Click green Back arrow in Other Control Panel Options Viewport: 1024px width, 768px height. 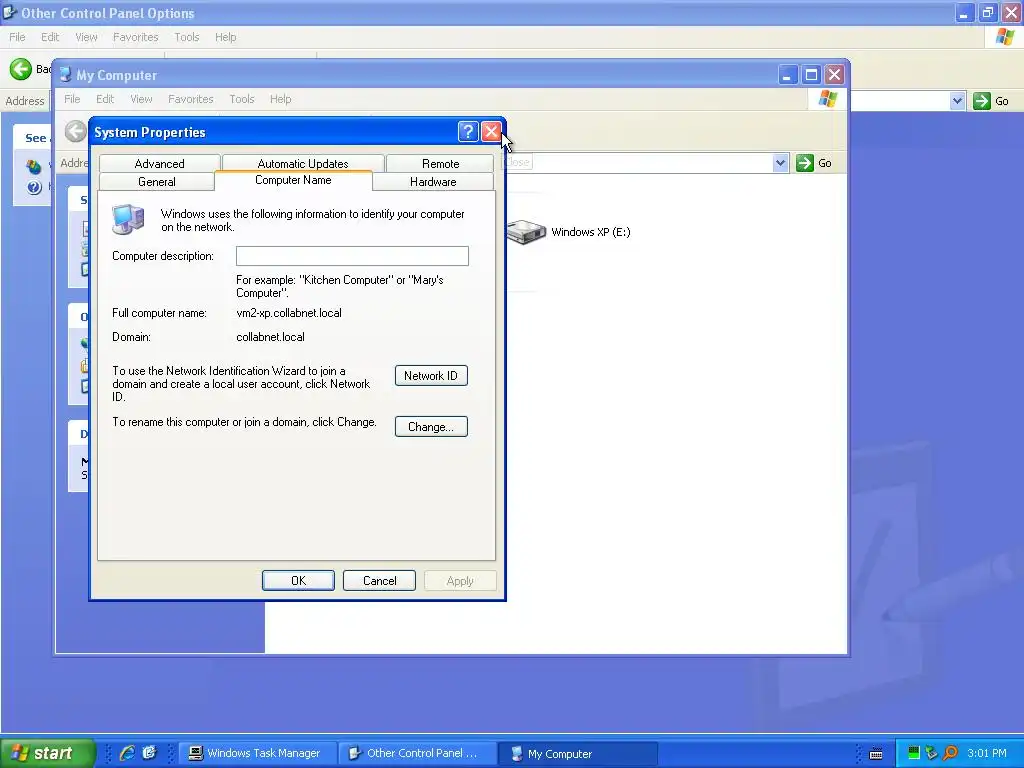click(x=21, y=69)
